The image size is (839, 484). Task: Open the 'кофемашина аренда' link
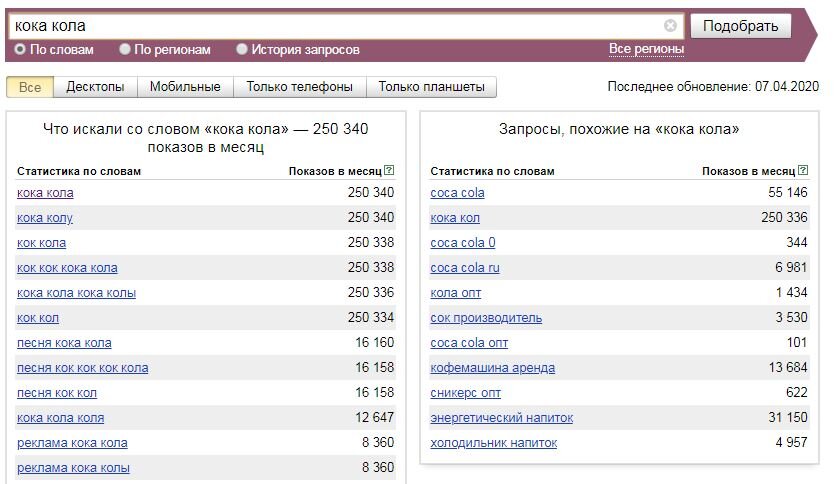click(492, 368)
